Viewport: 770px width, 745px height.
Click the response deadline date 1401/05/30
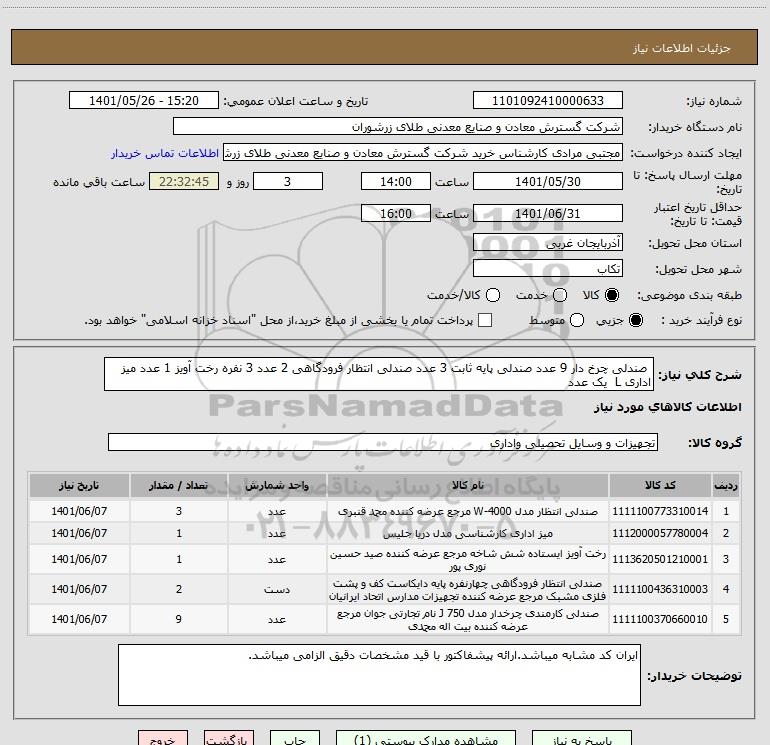548,181
